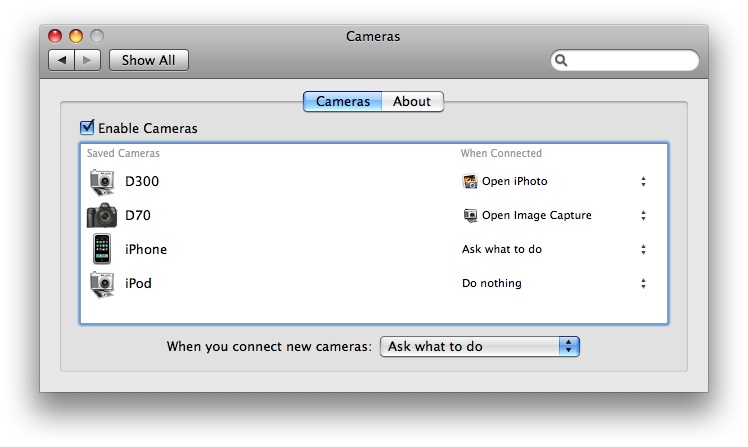Open the iPod 'Do nothing' action popup
The height and width of the screenshot is (447, 748).
[x=555, y=283]
